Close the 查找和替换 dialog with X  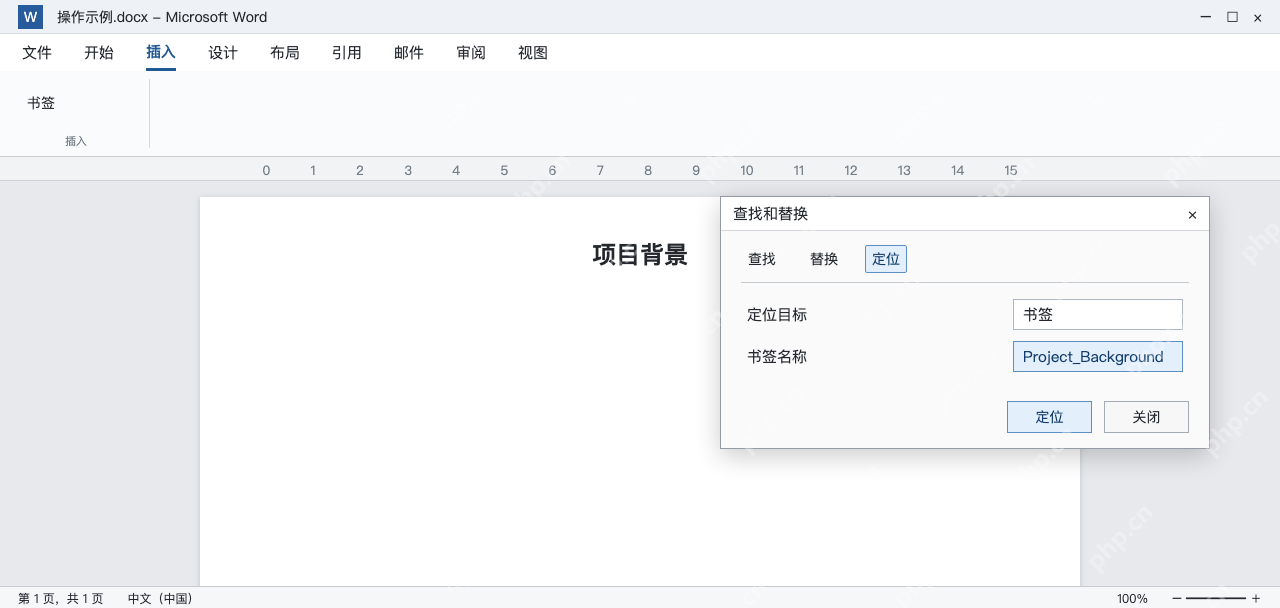click(1192, 215)
